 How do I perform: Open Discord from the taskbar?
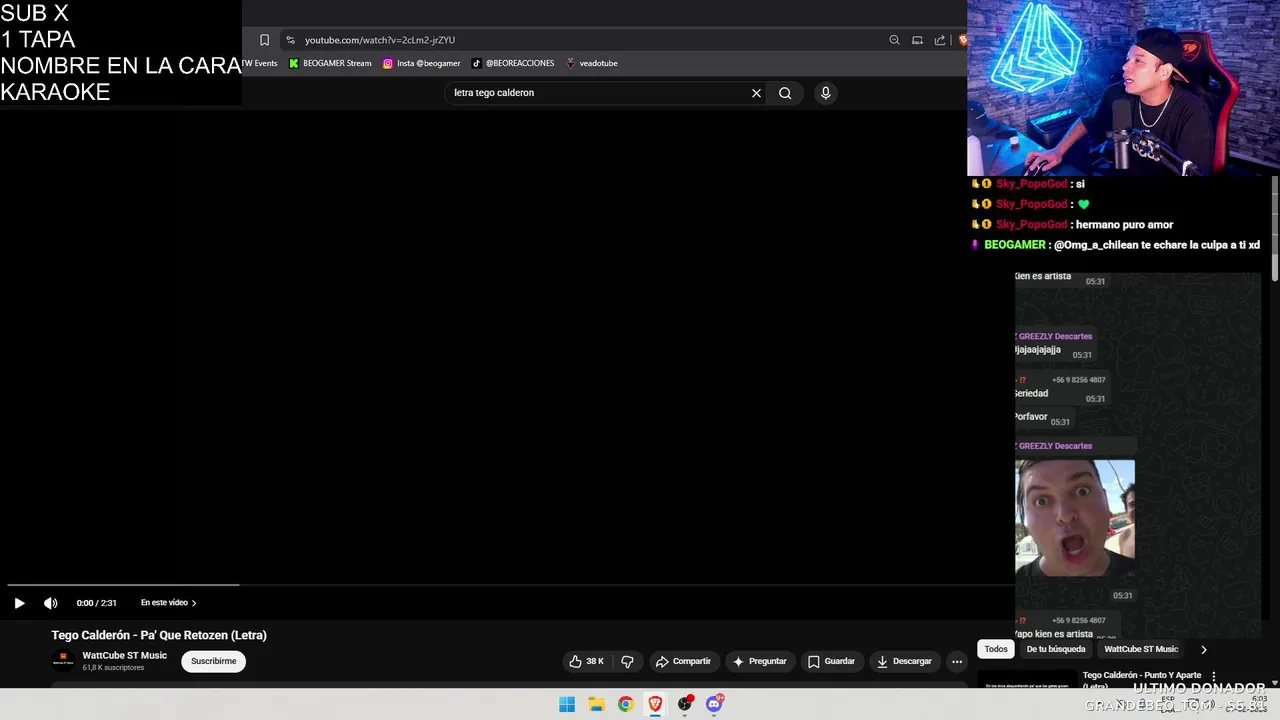click(x=714, y=704)
